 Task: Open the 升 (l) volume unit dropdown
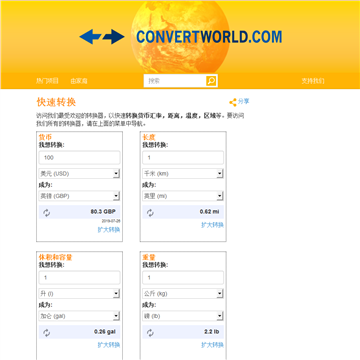coord(79,294)
